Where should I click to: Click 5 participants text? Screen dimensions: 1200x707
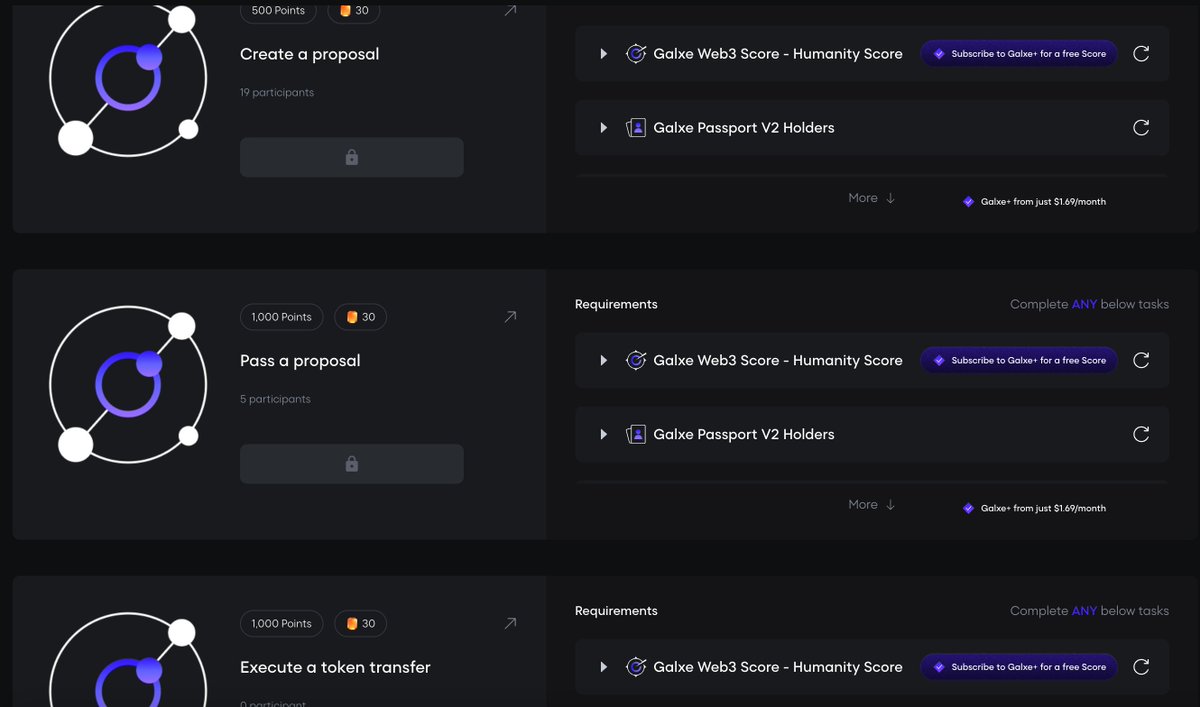pos(275,399)
